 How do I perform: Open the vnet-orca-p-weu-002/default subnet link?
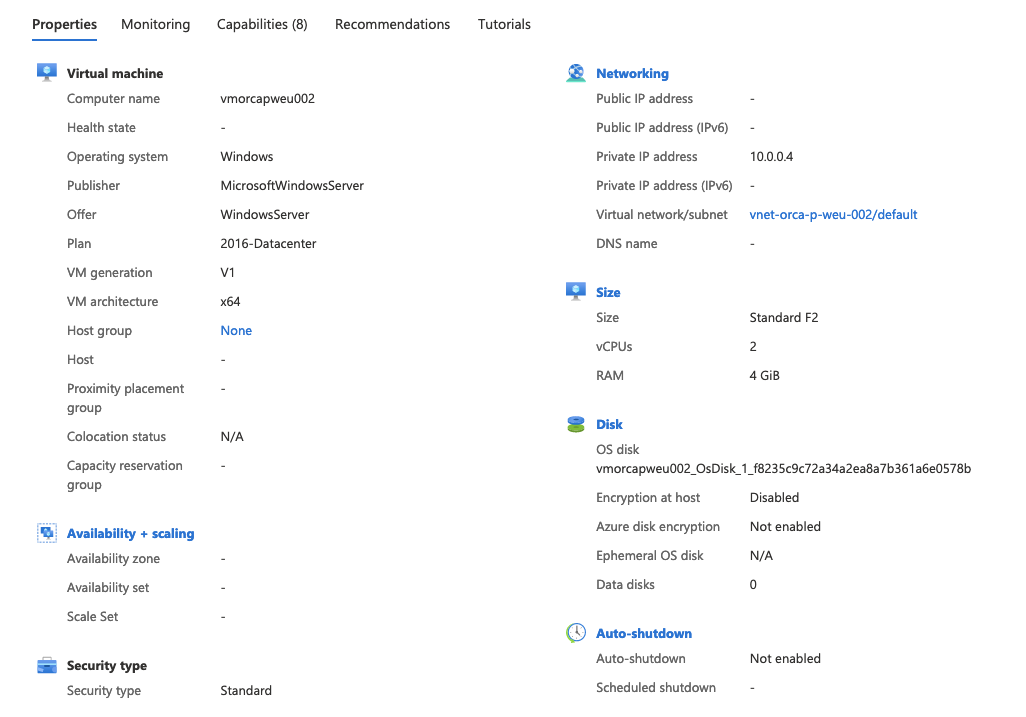point(833,214)
